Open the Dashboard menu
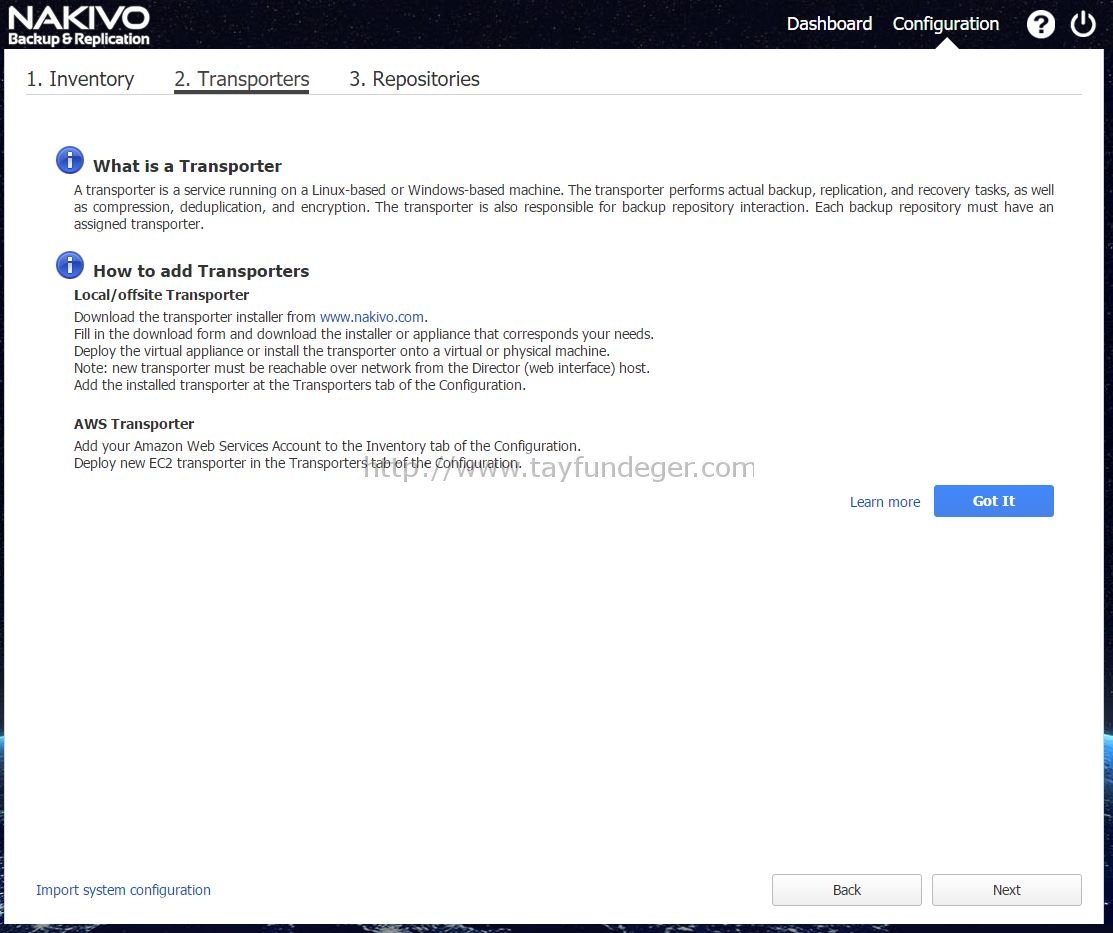 (x=829, y=24)
